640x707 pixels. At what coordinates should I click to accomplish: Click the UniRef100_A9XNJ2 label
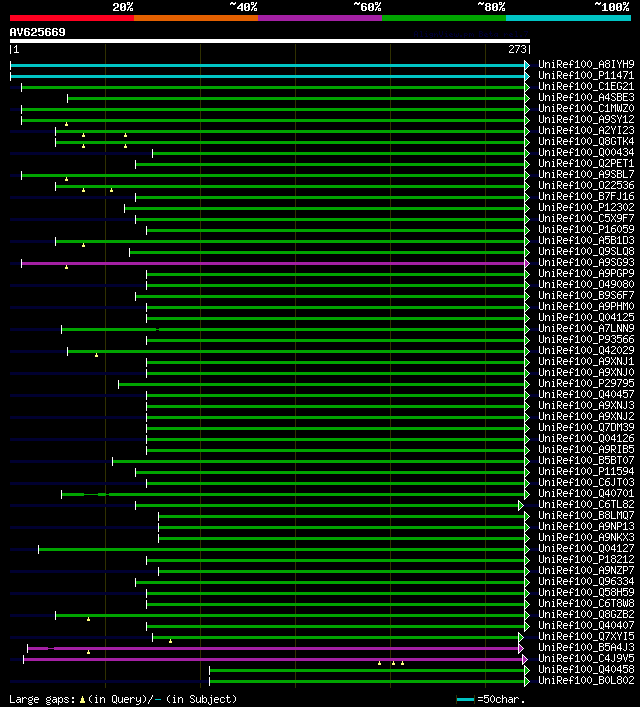[x=586, y=416]
